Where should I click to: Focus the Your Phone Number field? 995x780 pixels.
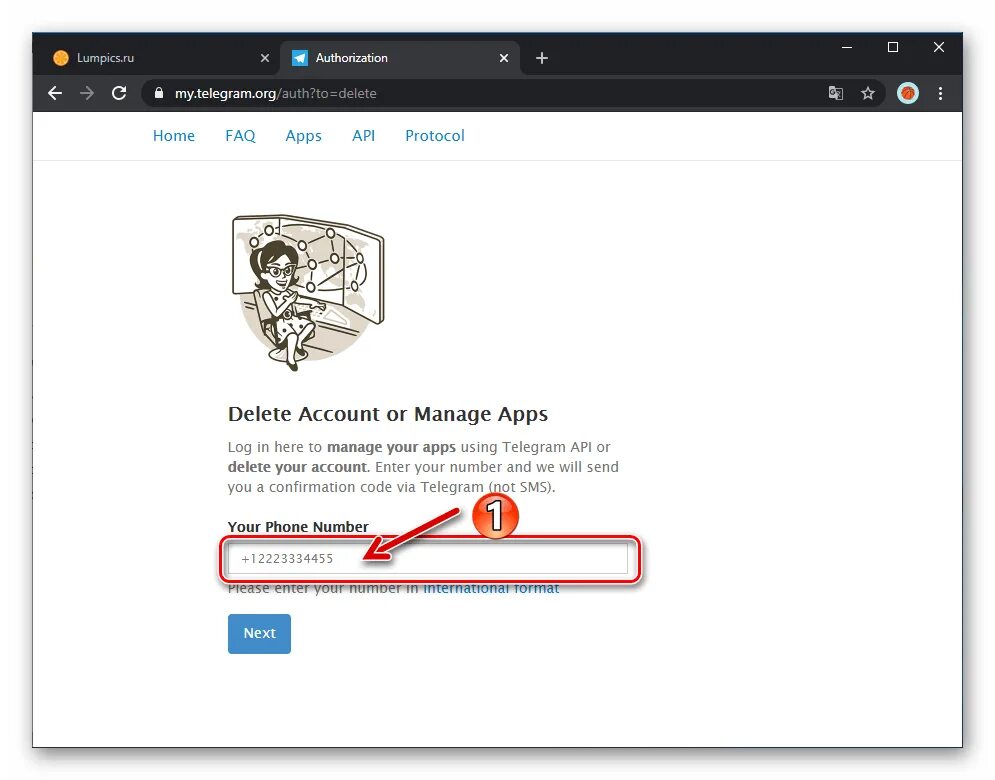[x=428, y=559]
